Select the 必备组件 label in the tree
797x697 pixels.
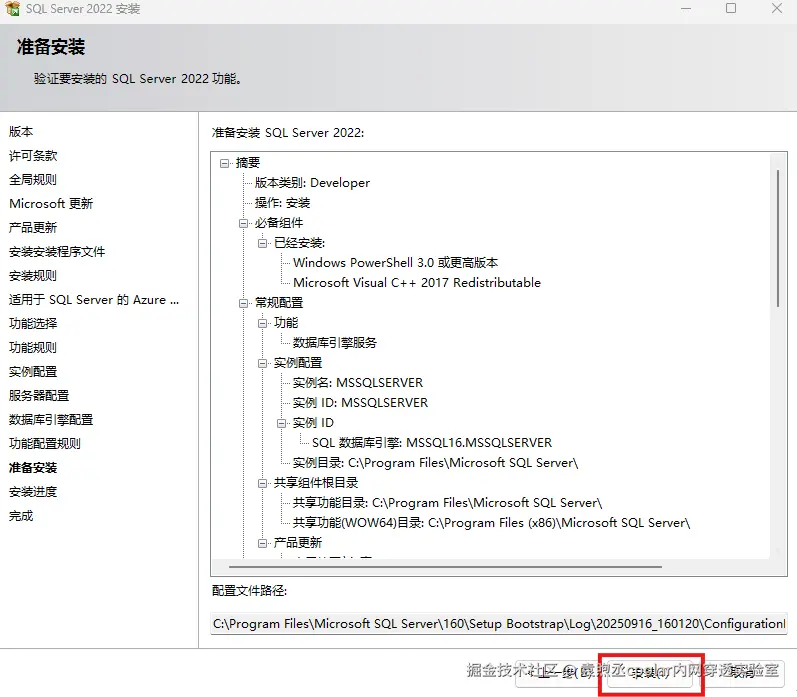[279, 223]
